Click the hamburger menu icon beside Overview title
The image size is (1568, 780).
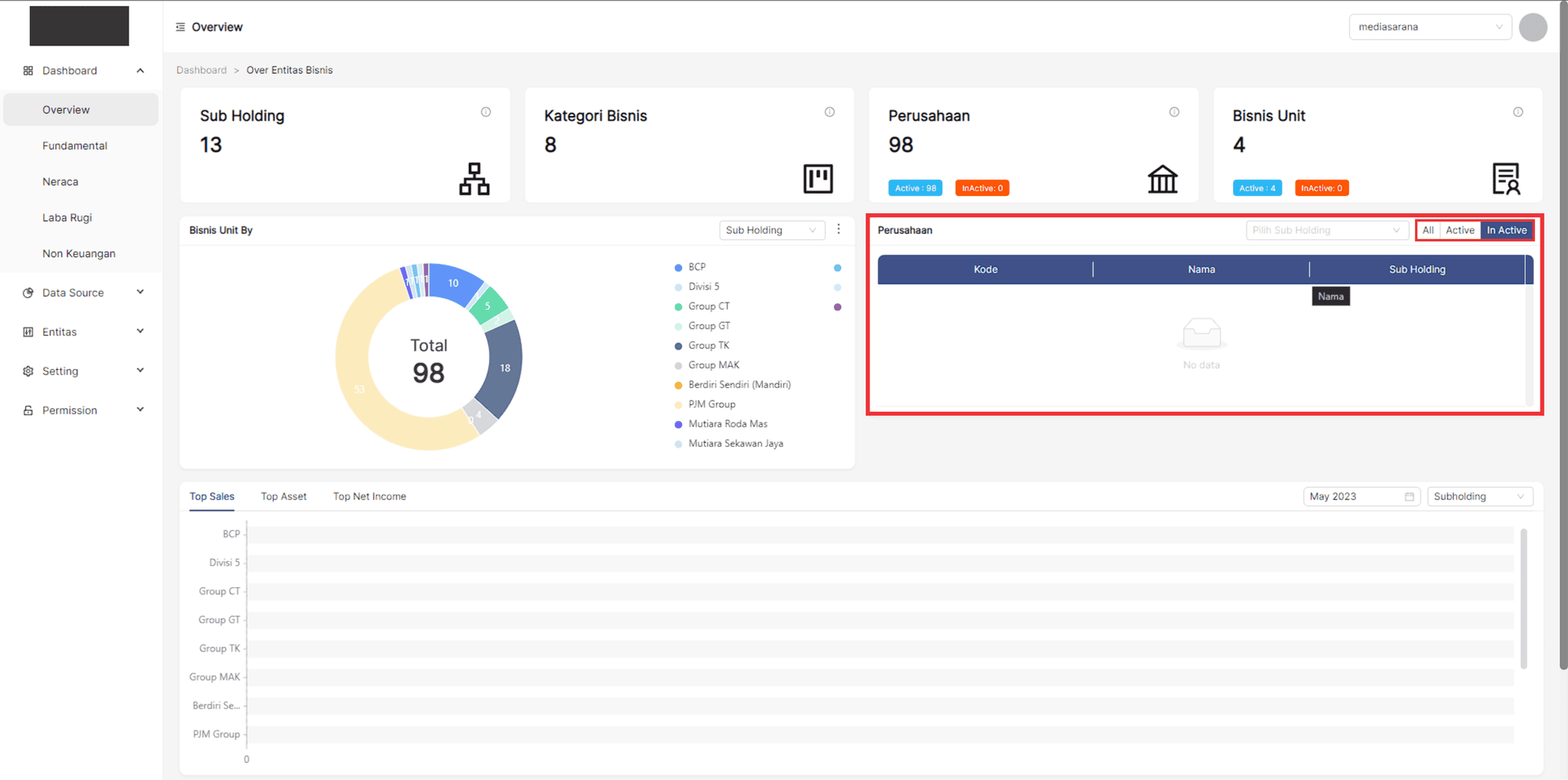tap(180, 27)
